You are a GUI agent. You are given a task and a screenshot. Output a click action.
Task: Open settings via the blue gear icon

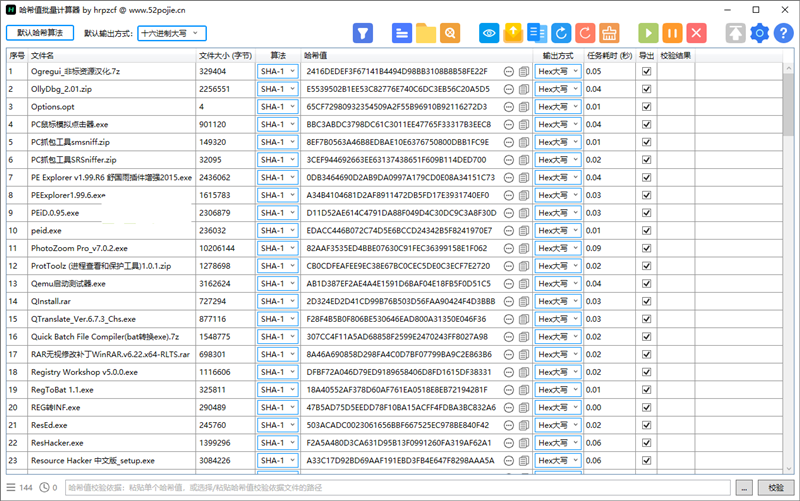[760, 33]
